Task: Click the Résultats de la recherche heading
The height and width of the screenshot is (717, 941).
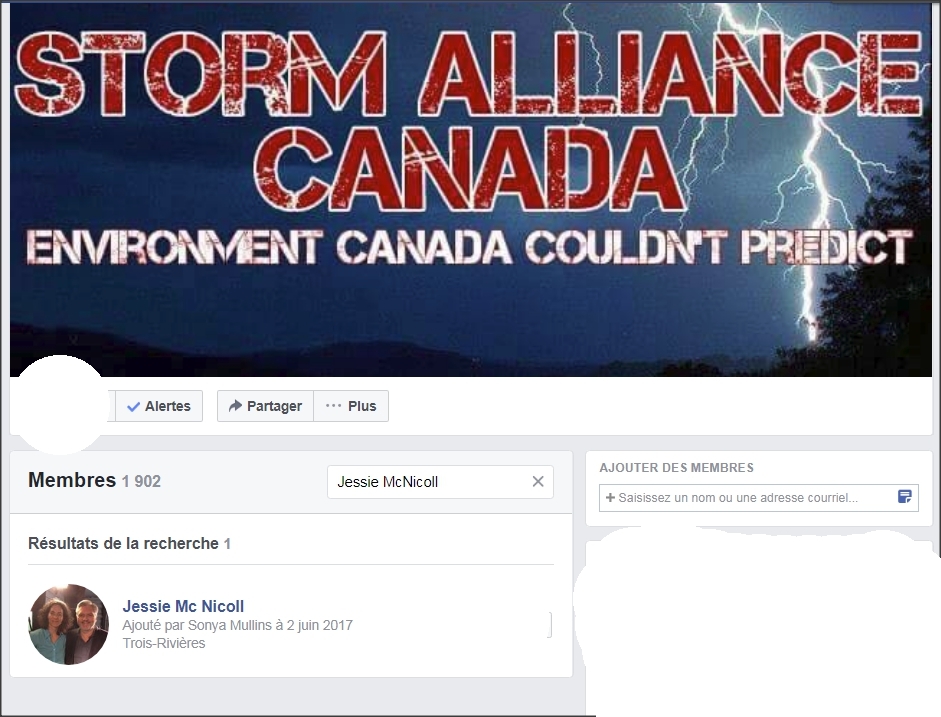Action: [123, 544]
